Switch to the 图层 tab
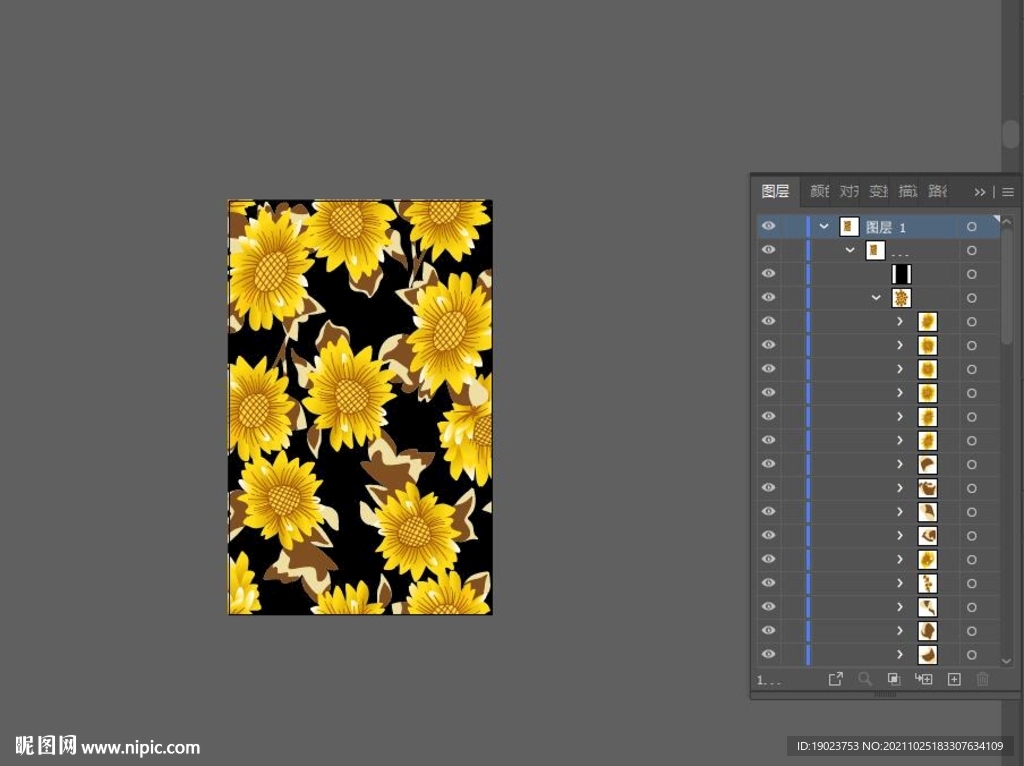Viewport: 1024px width, 766px height. click(x=775, y=192)
